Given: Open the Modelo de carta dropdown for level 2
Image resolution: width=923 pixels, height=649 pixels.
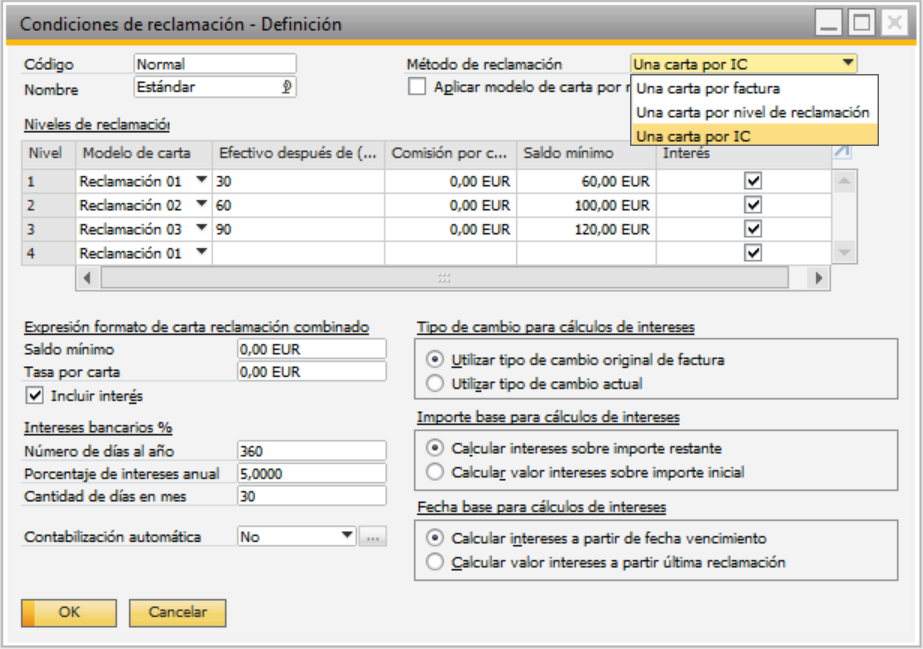Looking at the screenshot, I should (x=202, y=204).
